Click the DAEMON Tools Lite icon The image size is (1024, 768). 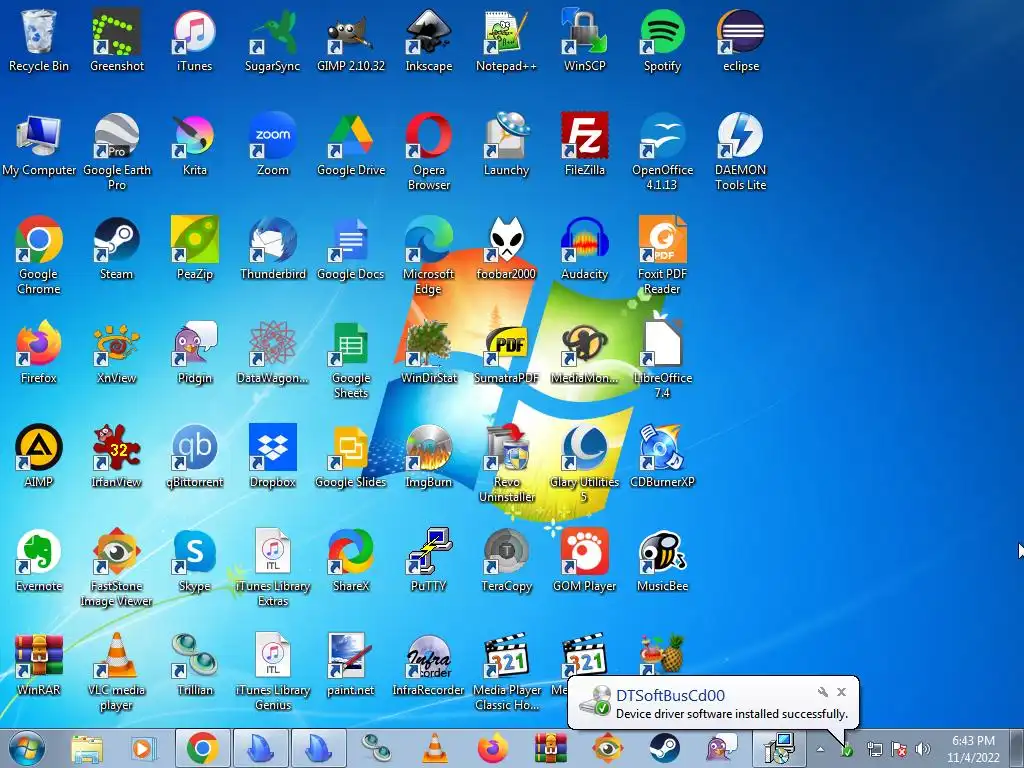tap(741, 152)
